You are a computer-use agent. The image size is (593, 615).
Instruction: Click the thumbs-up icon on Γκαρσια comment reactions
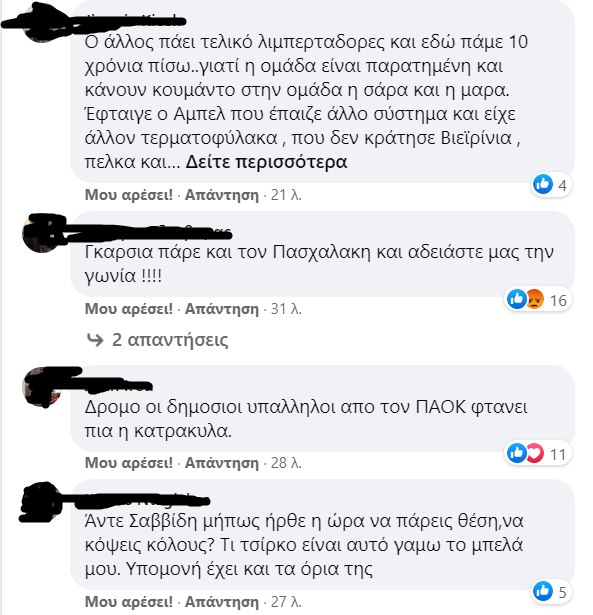coord(517,299)
